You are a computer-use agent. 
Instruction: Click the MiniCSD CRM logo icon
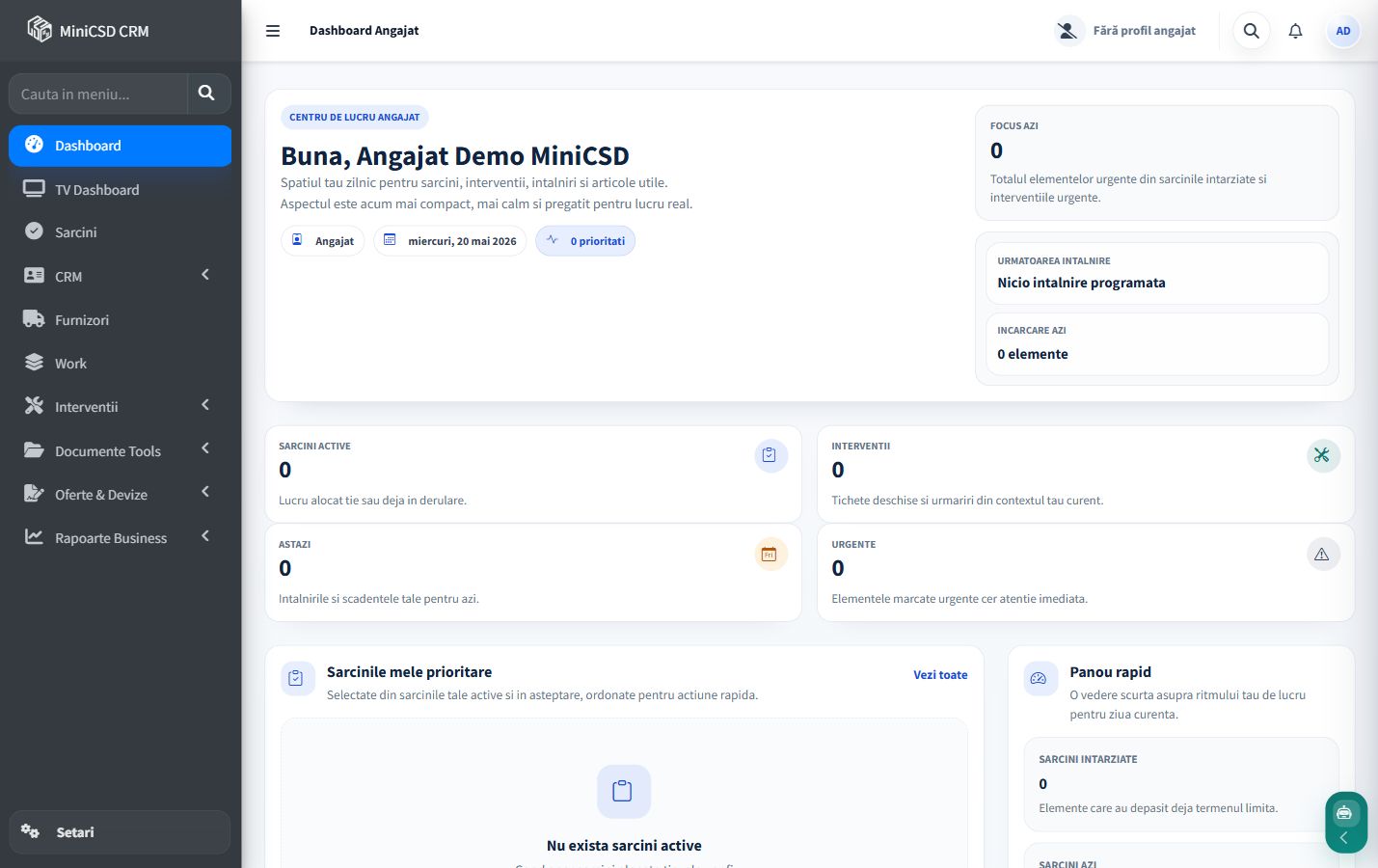pos(39,30)
